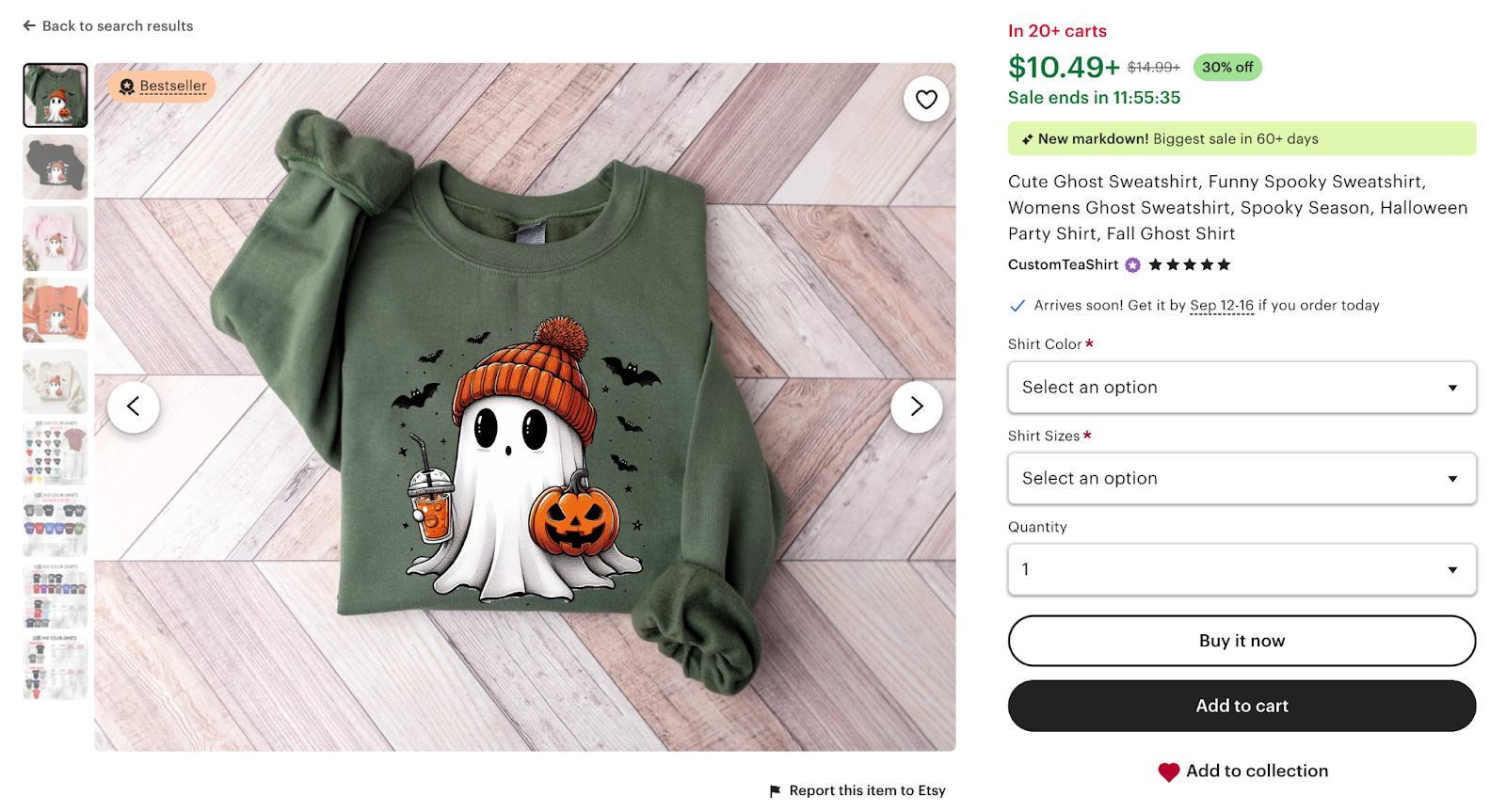1506x812 pixels.
Task: Click the flag icon to report the item
Action: pyautogui.click(x=774, y=790)
